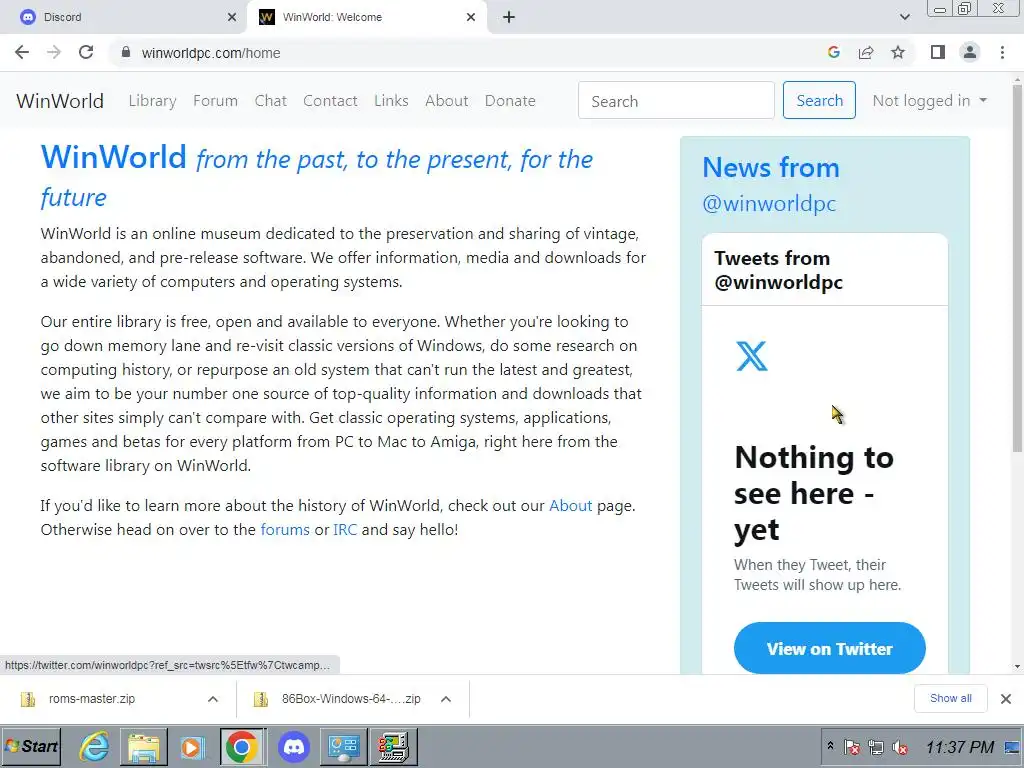Show hidden system tray icons

[x=830, y=746]
